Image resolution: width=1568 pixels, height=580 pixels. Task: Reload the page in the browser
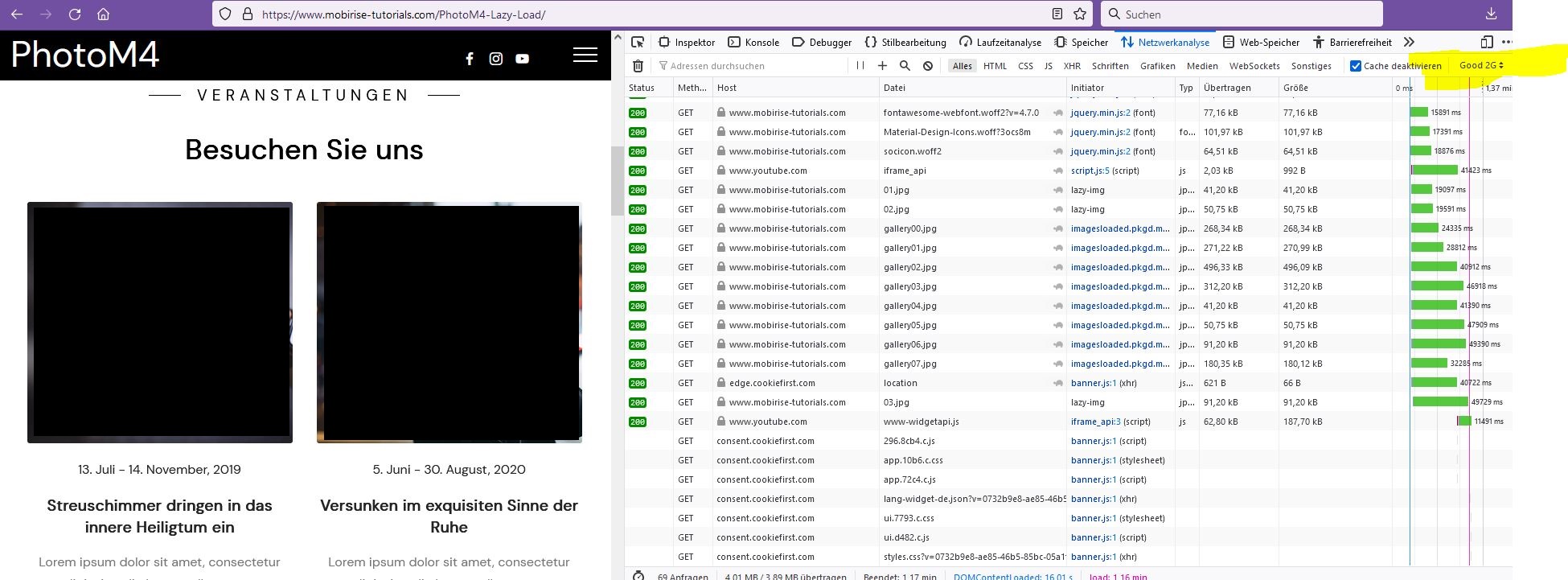click(x=75, y=14)
